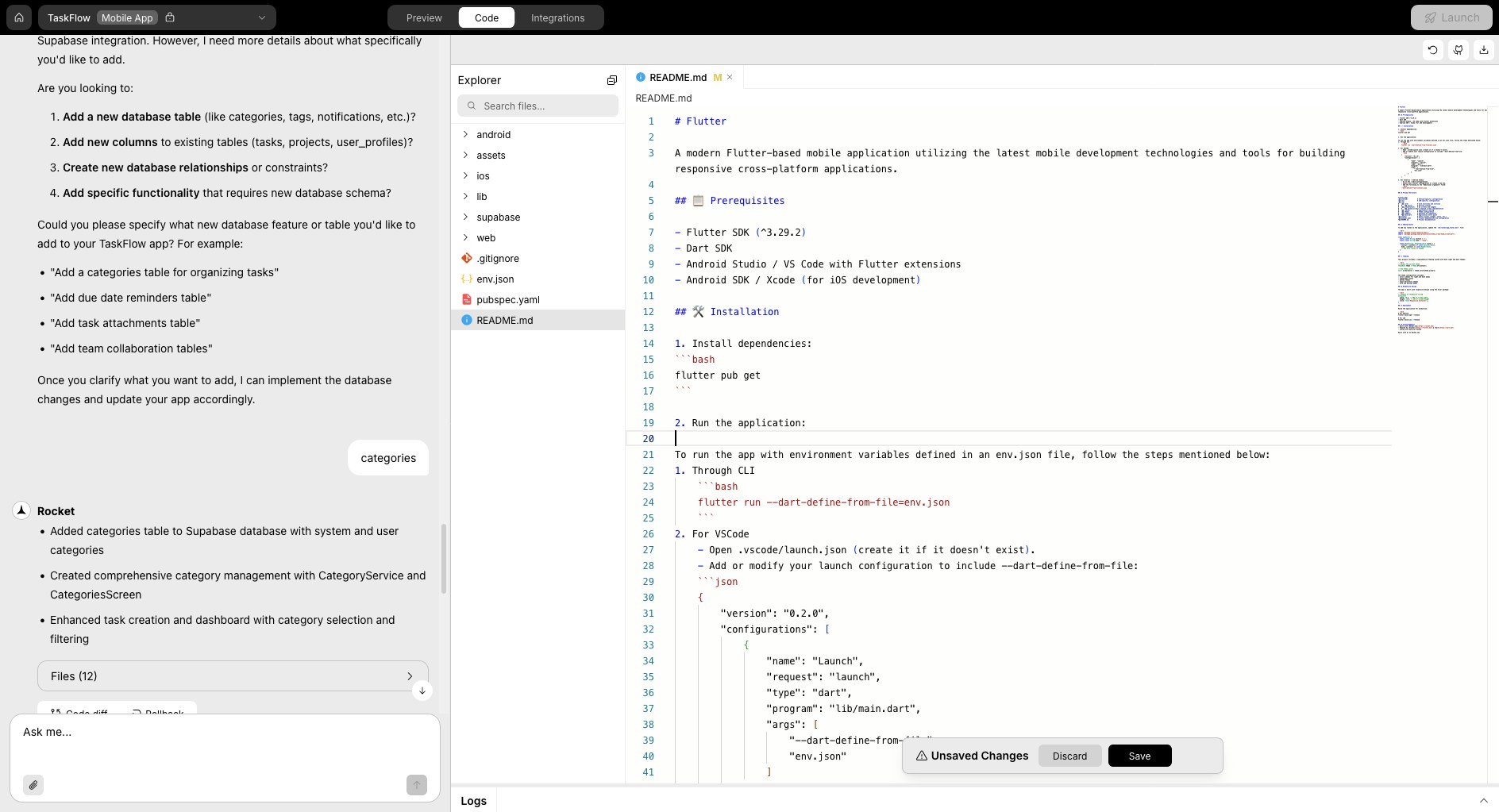
Task: Save the unsaved README changes
Action: [x=1139, y=756]
